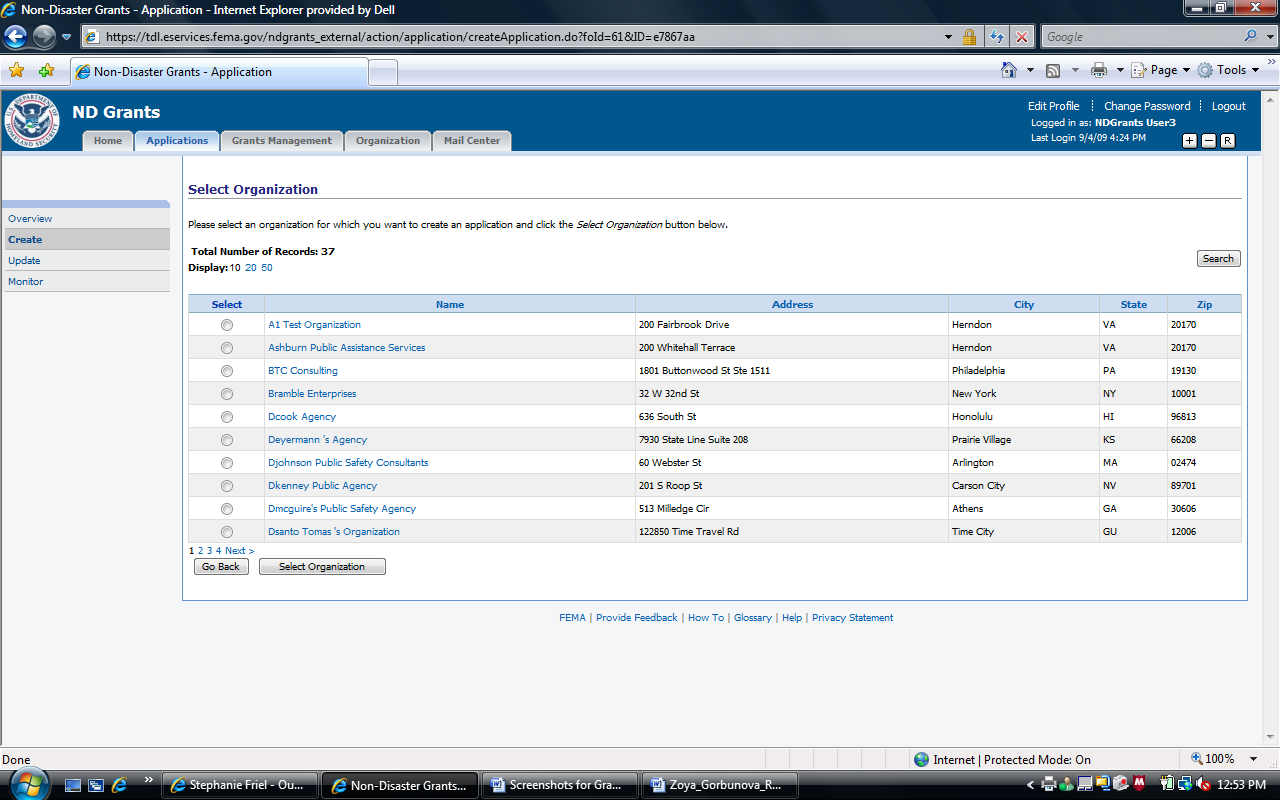Open the zoom level dropdown arrow
Viewport: 1280px width, 800px height.
(x=1254, y=760)
